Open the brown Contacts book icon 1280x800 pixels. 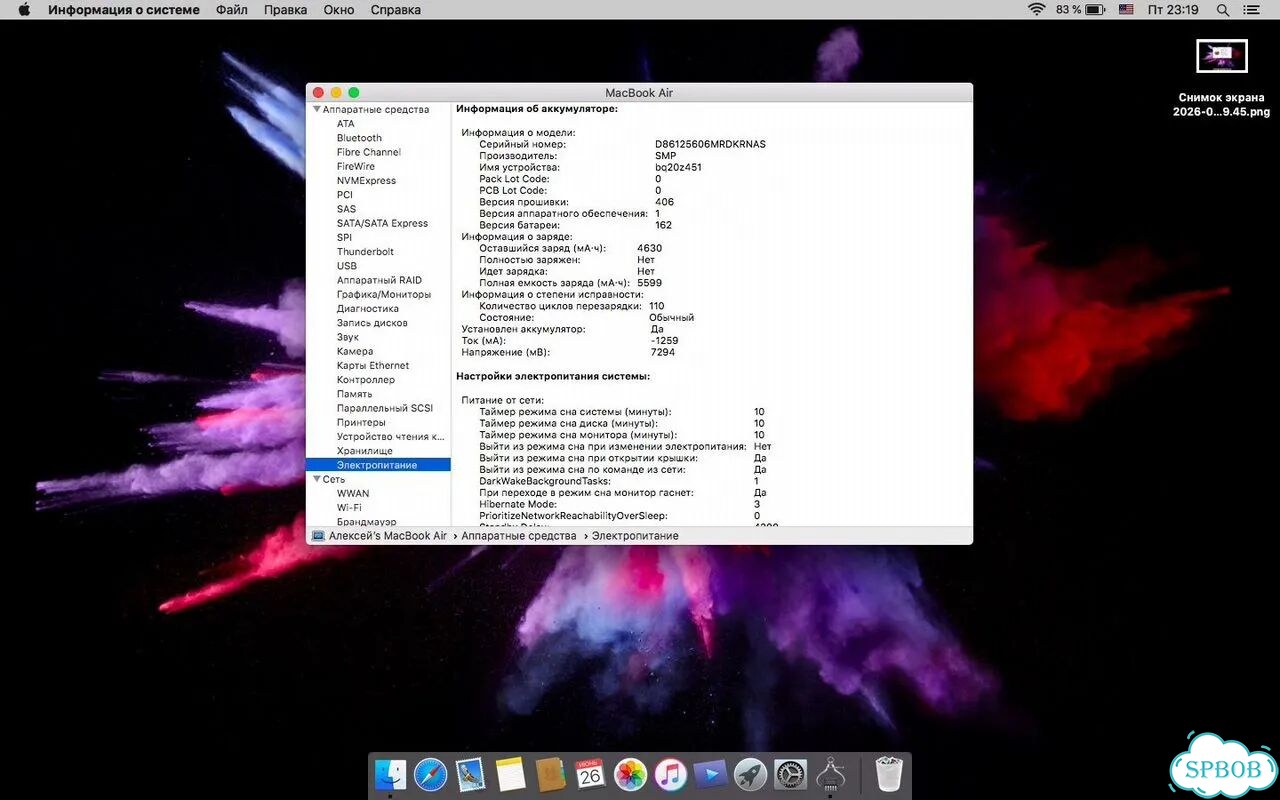point(550,774)
